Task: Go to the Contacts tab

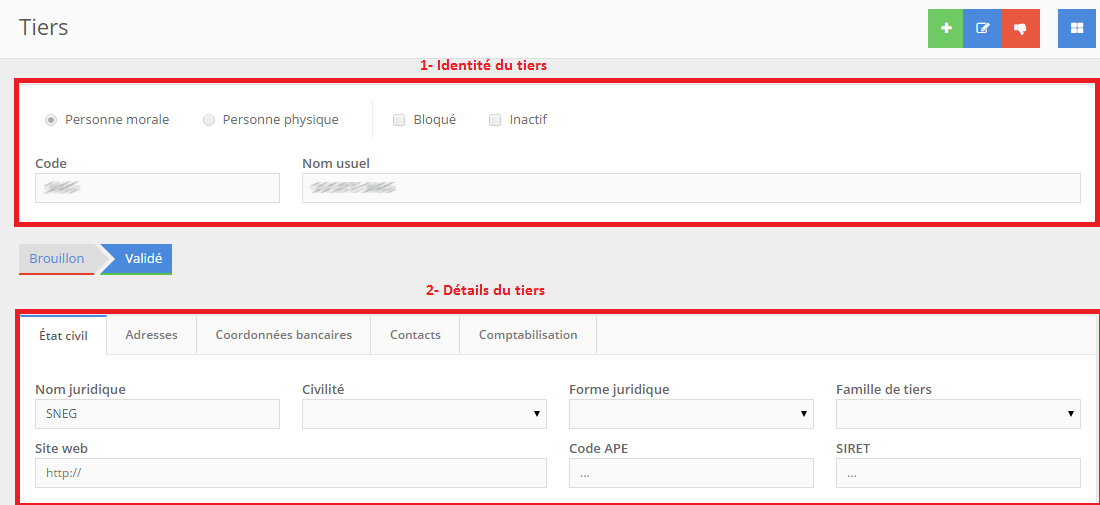Action: pos(415,335)
